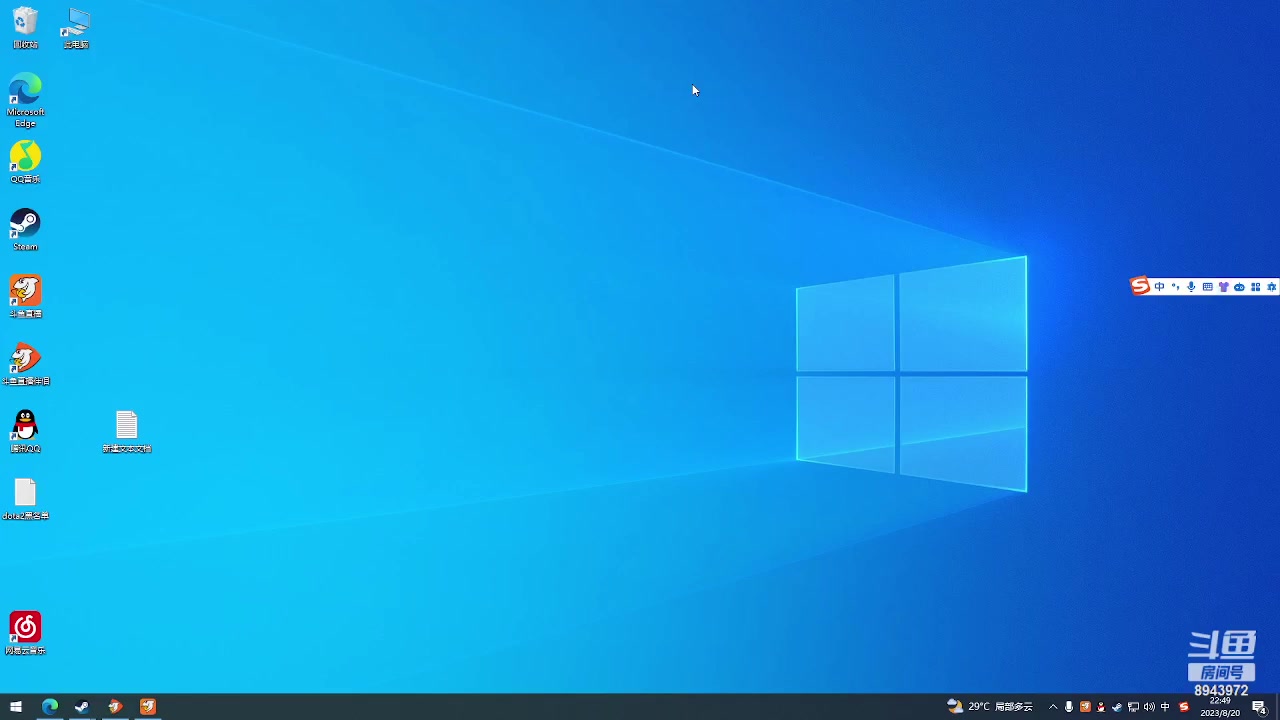Select the Tencent QQ penguin desktop shortcut
Image resolution: width=1280 pixels, height=720 pixels.
[x=25, y=431]
